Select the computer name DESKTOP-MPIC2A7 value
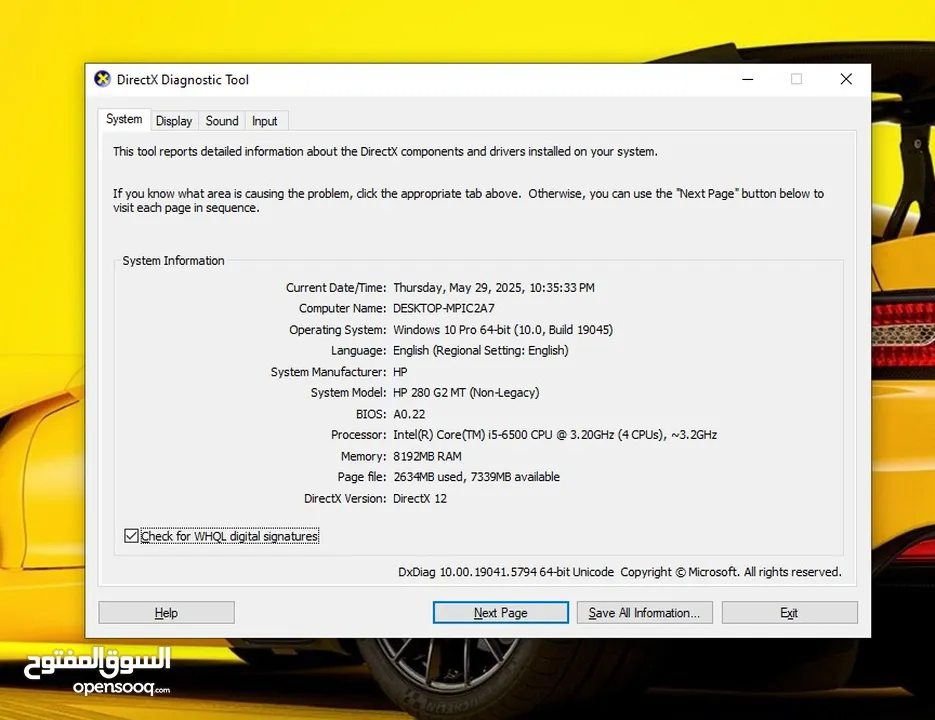 click(x=444, y=308)
